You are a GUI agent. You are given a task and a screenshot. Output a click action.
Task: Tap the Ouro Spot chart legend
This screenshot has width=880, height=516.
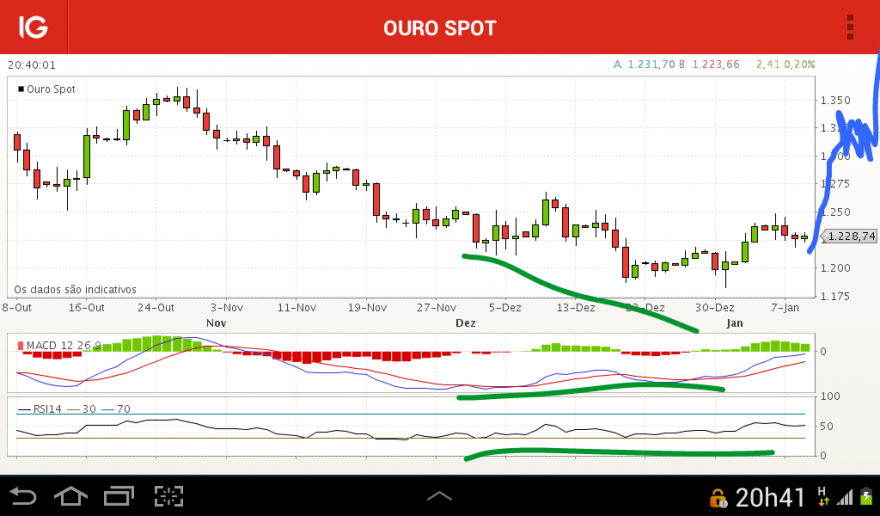pos(47,89)
